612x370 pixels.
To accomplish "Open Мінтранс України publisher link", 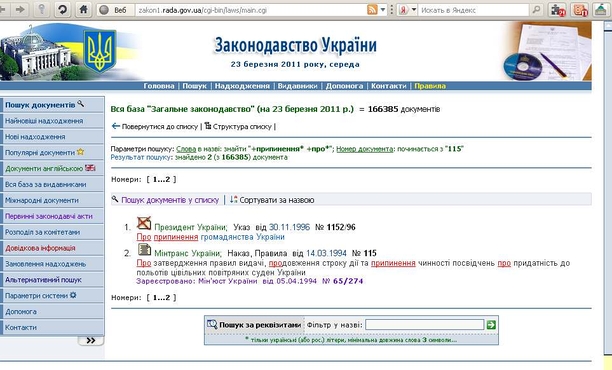I will point(187,253).
